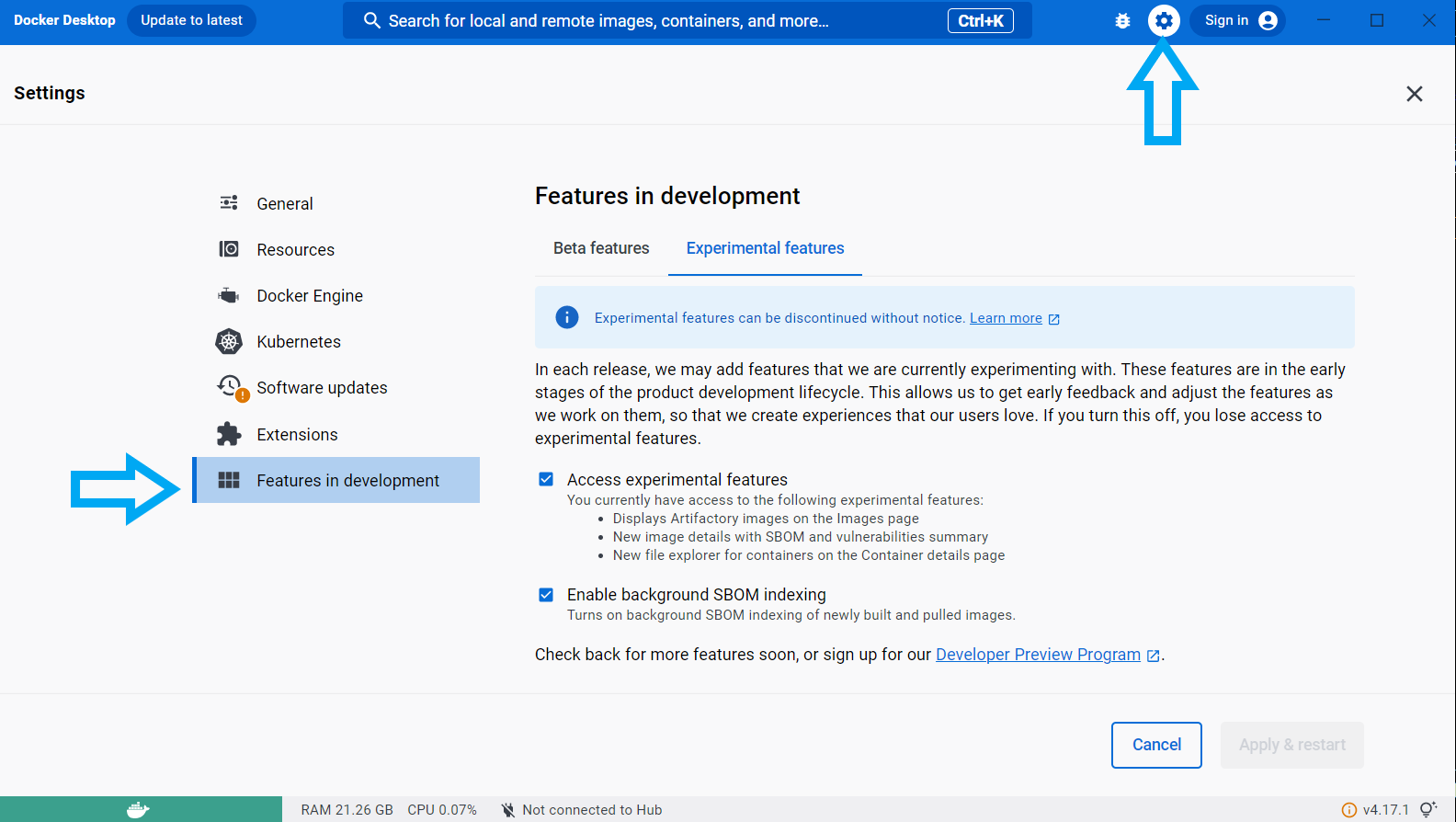This screenshot has height=822, width=1456.
Task: Minimize the Docker Desktop window
Action: point(1324,20)
